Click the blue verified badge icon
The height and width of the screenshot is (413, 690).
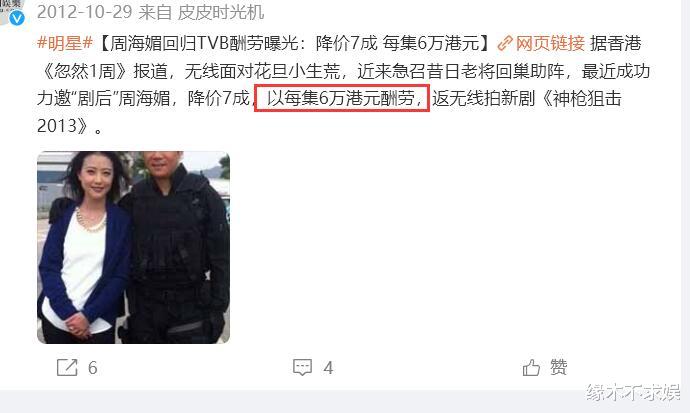tap(17, 18)
